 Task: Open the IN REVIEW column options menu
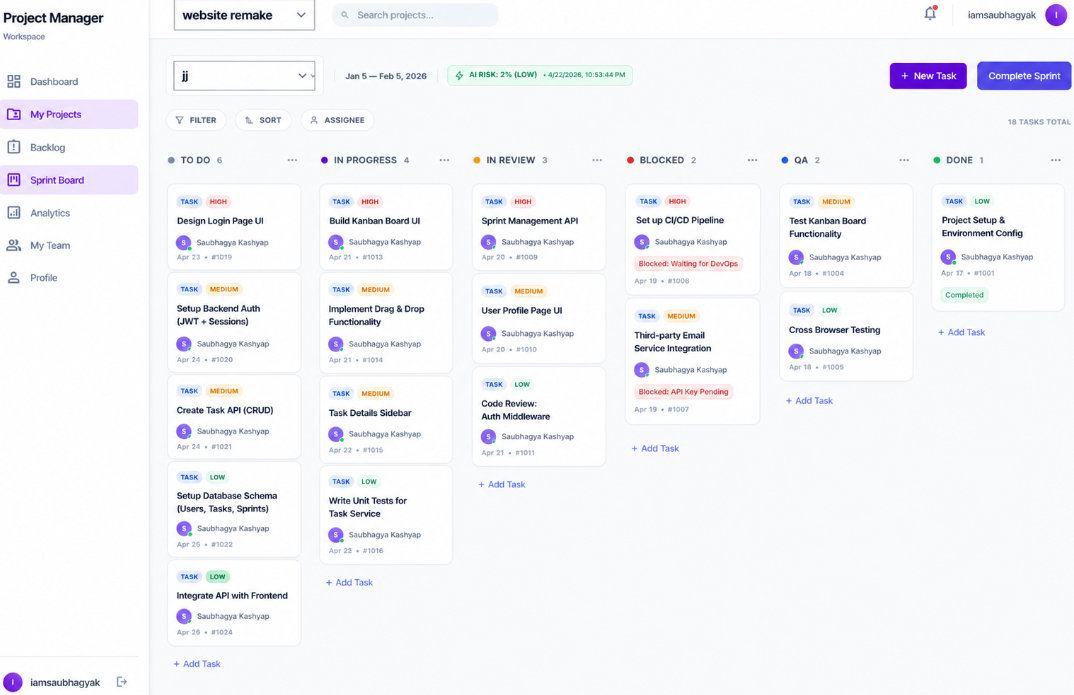coord(597,160)
